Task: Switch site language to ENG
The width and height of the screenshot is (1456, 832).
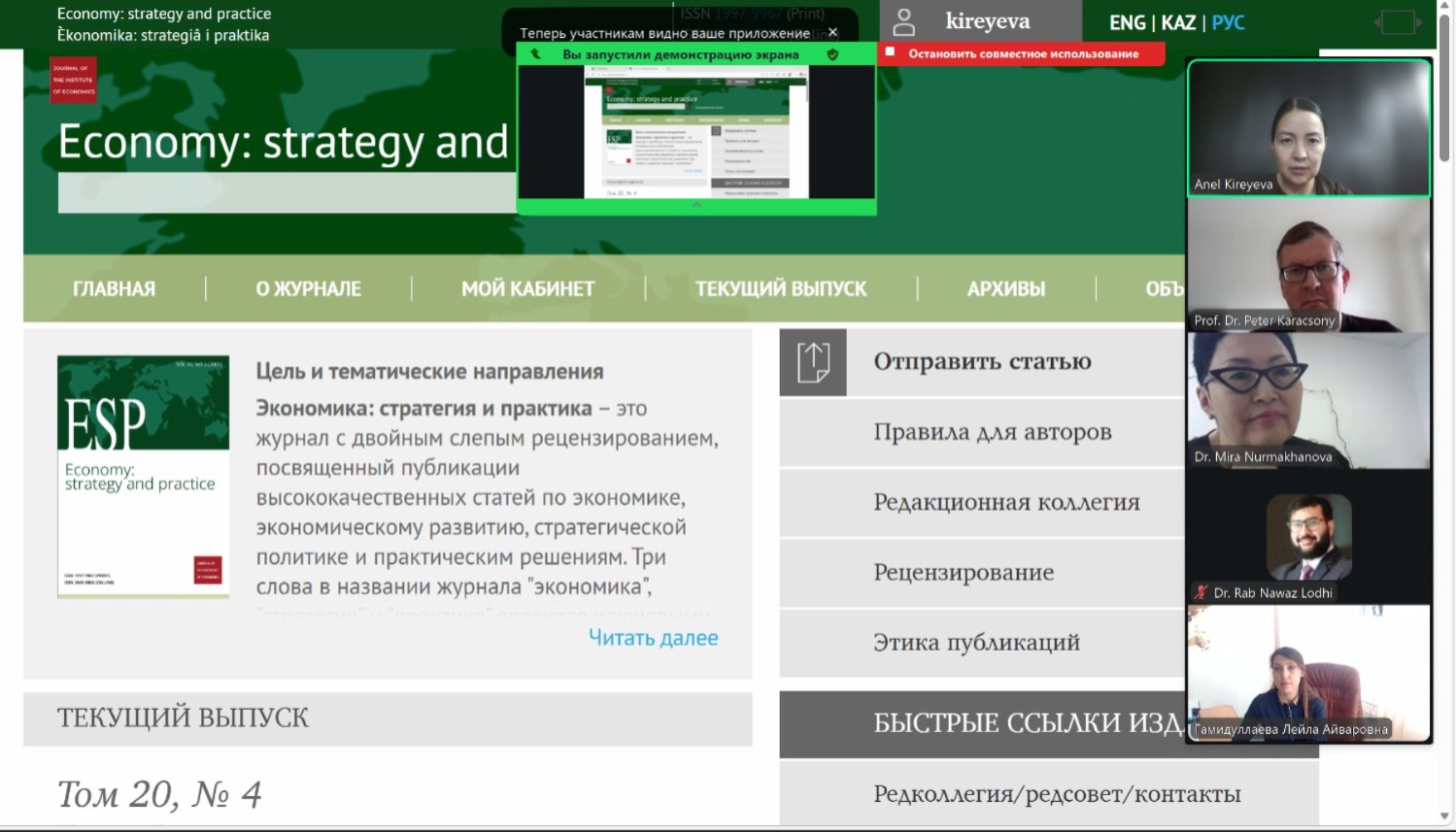Action: [x=1127, y=22]
